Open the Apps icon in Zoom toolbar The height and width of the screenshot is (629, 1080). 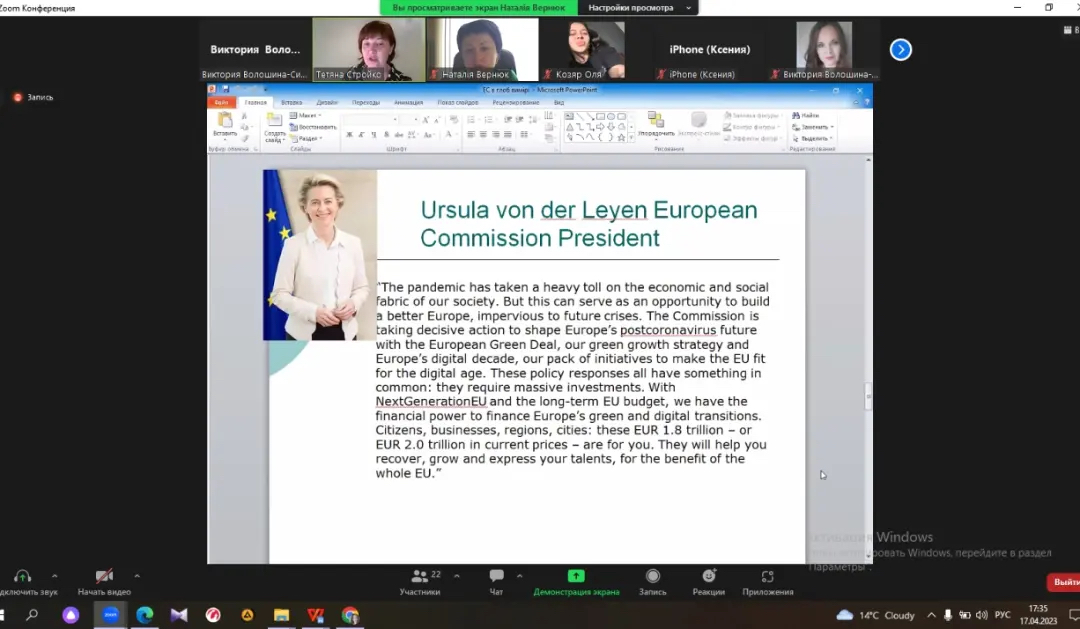768,576
